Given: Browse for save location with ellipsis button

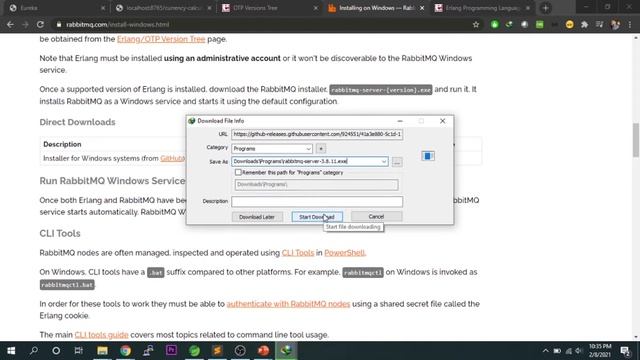Looking at the screenshot, I should pos(397,162).
